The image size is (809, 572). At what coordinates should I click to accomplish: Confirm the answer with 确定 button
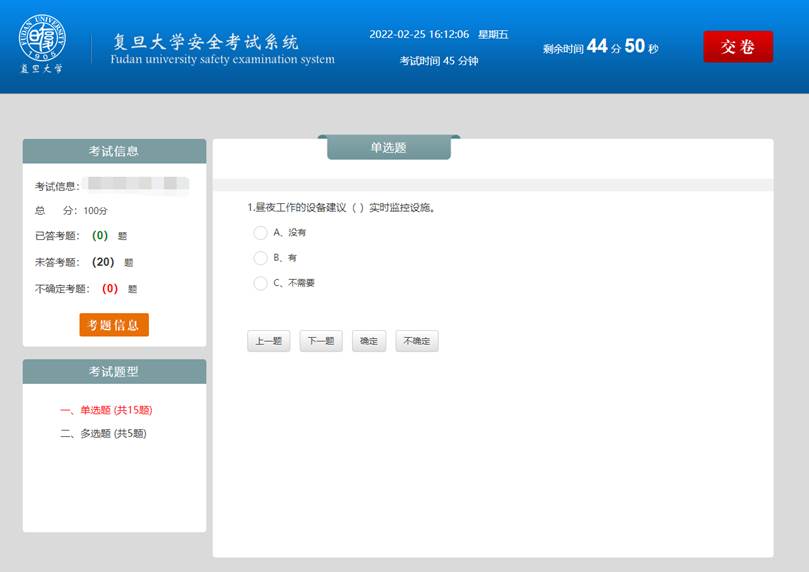(x=368, y=341)
